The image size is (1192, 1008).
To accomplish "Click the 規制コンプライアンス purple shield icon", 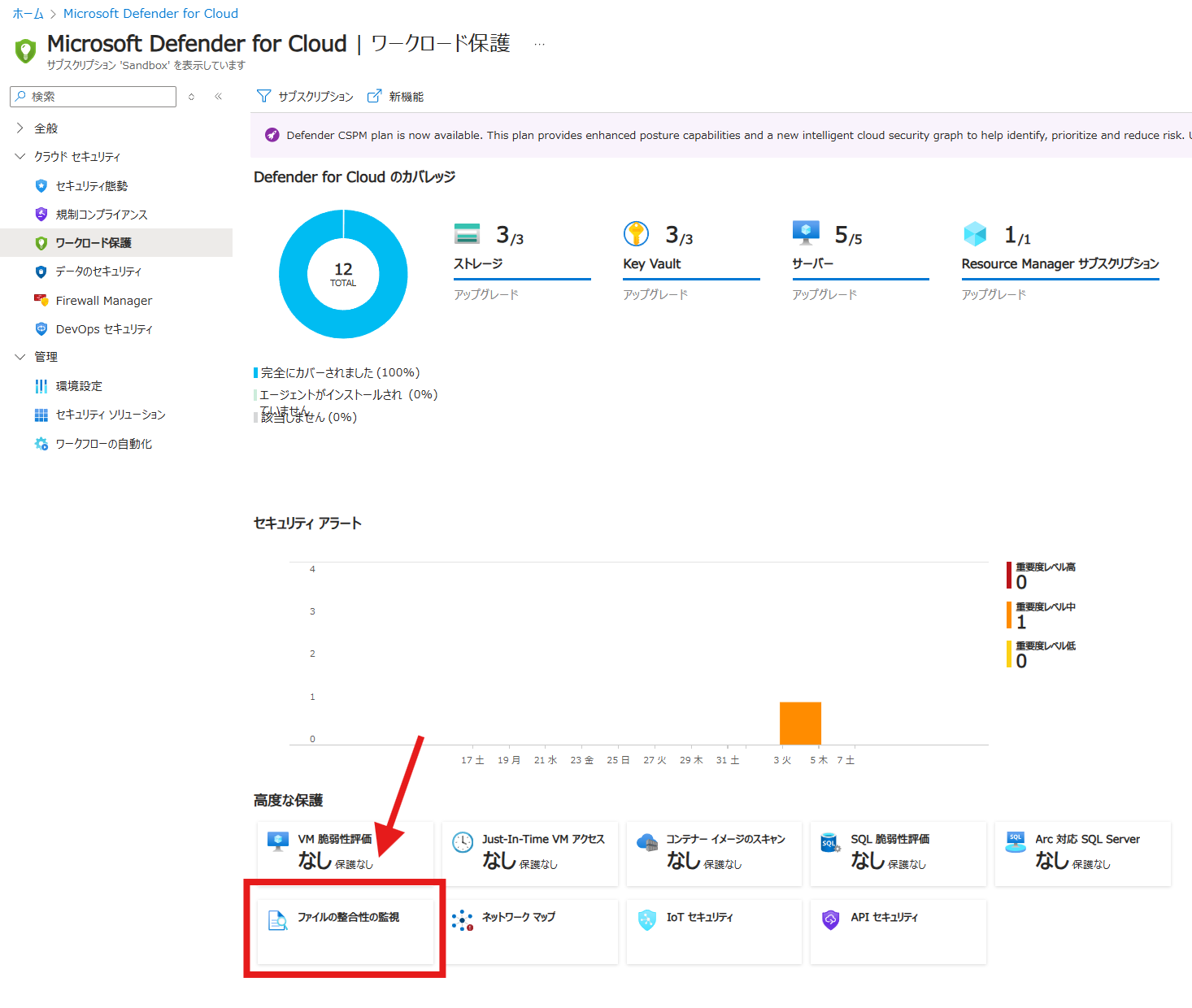I will [41, 215].
